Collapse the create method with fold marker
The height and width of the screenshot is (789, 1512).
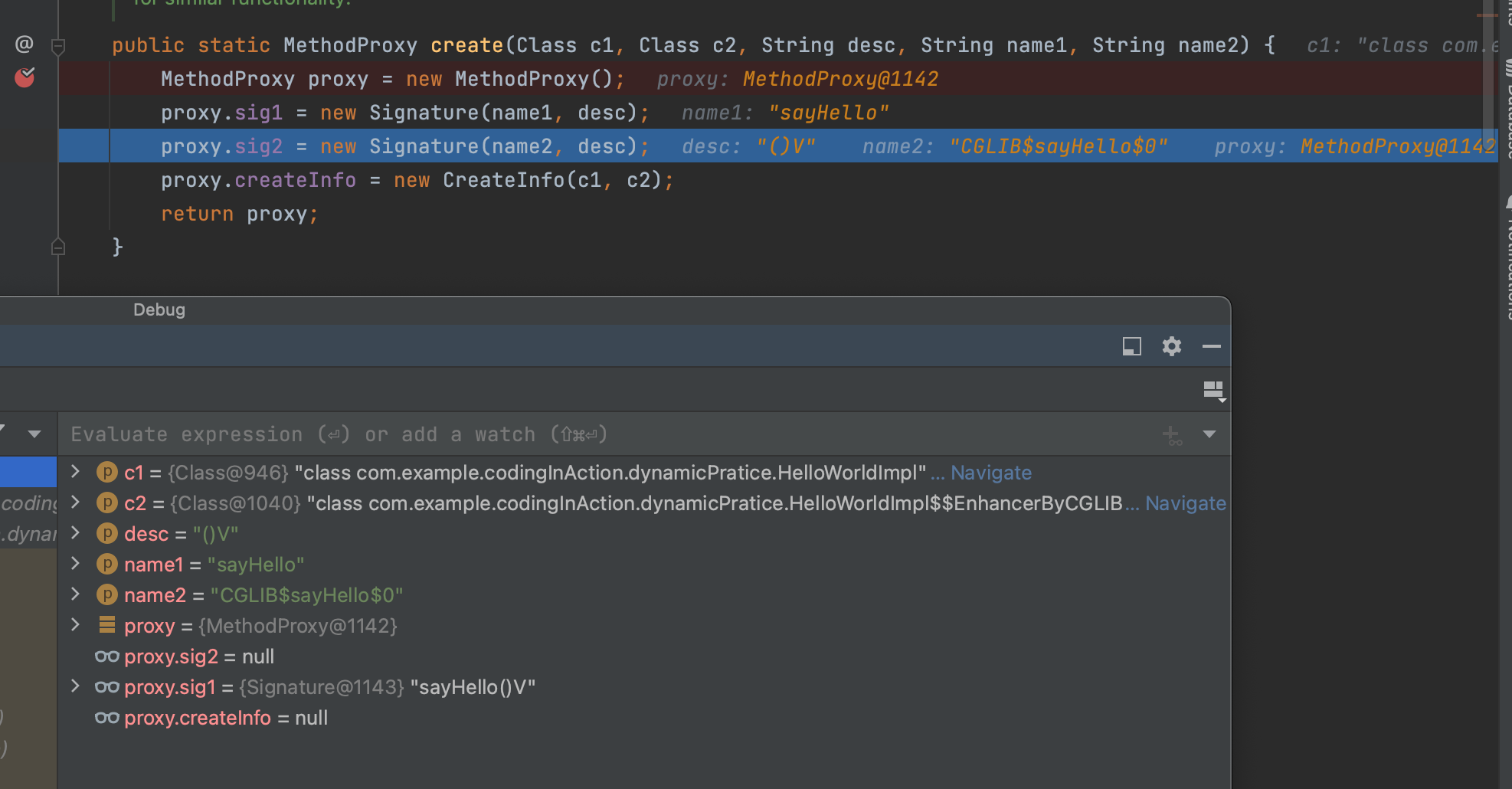click(58, 47)
